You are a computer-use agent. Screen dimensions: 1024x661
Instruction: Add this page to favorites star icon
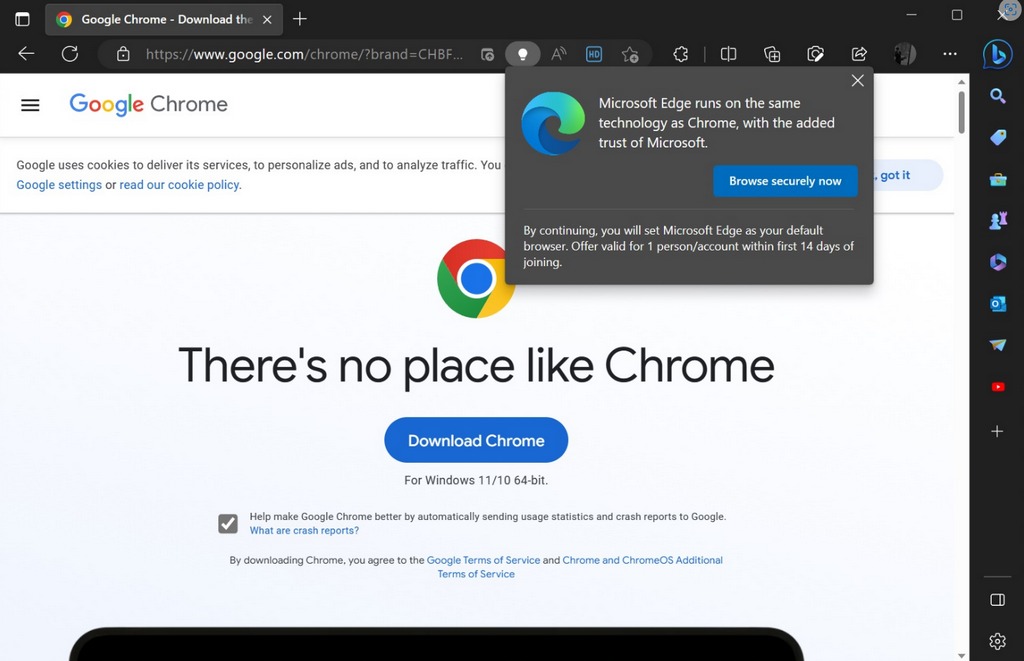coord(630,54)
